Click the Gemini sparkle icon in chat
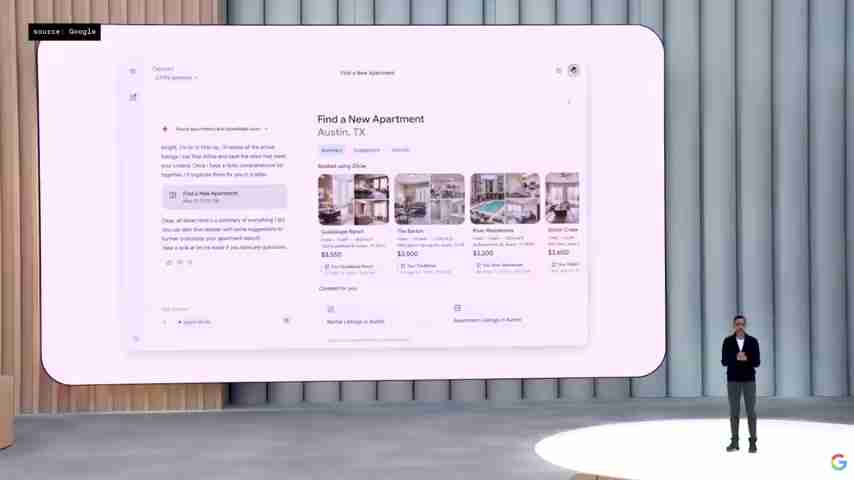854x480 pixels. pyautogui.click(x=165, y=129)
